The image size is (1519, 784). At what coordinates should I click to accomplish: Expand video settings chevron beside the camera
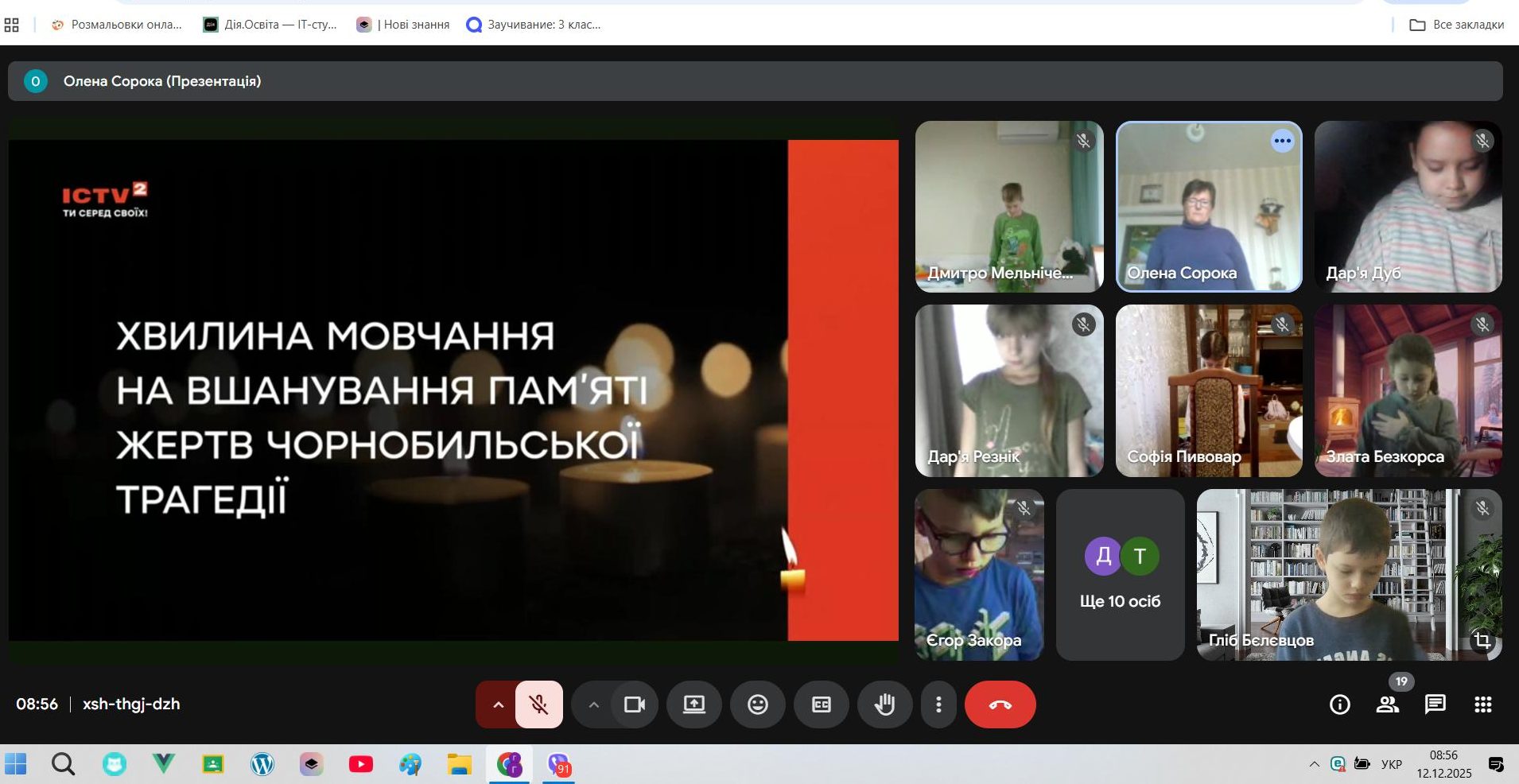[x=593, y=704]
